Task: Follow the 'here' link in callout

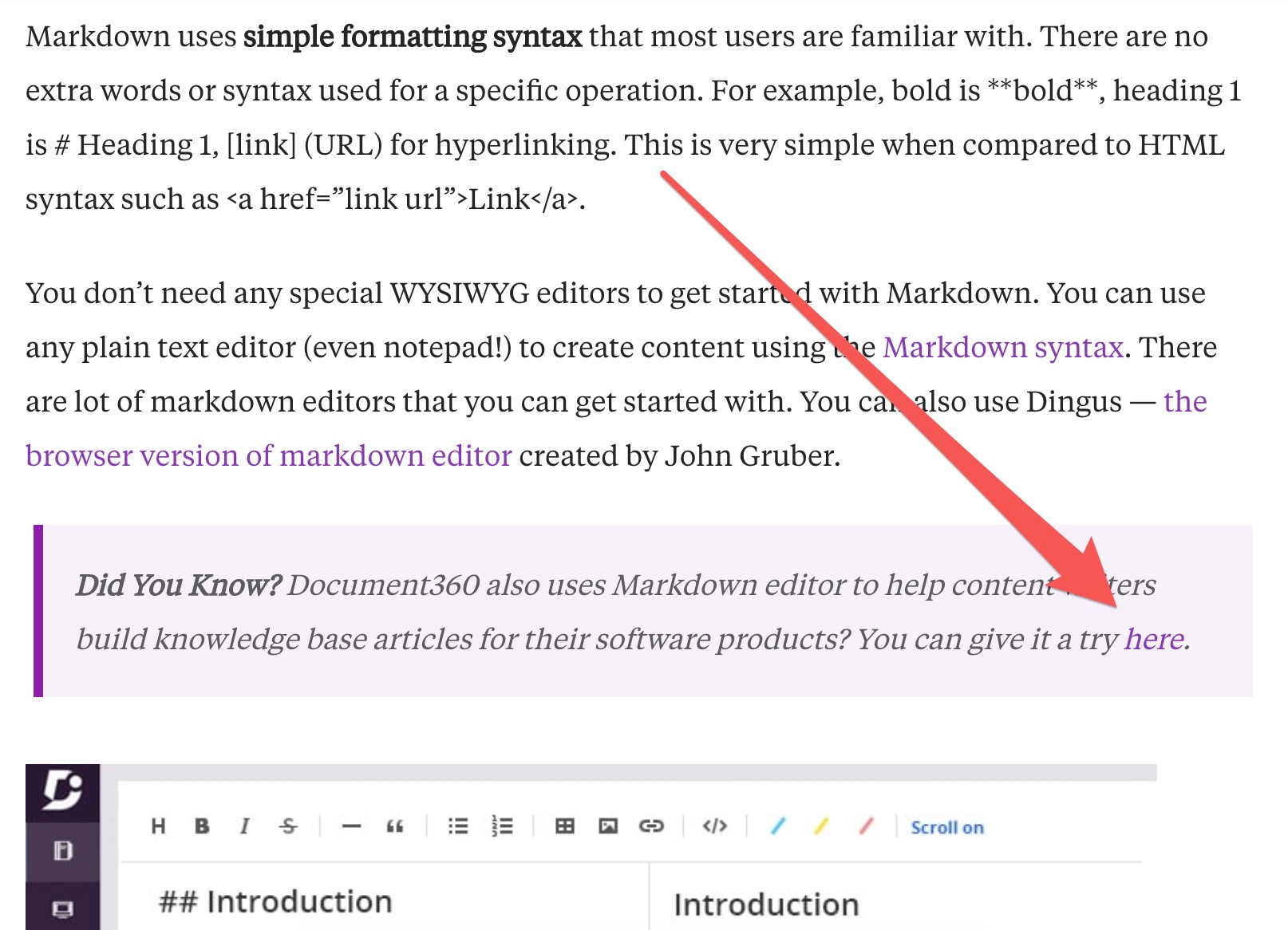Action: (x=1154, y=639)
